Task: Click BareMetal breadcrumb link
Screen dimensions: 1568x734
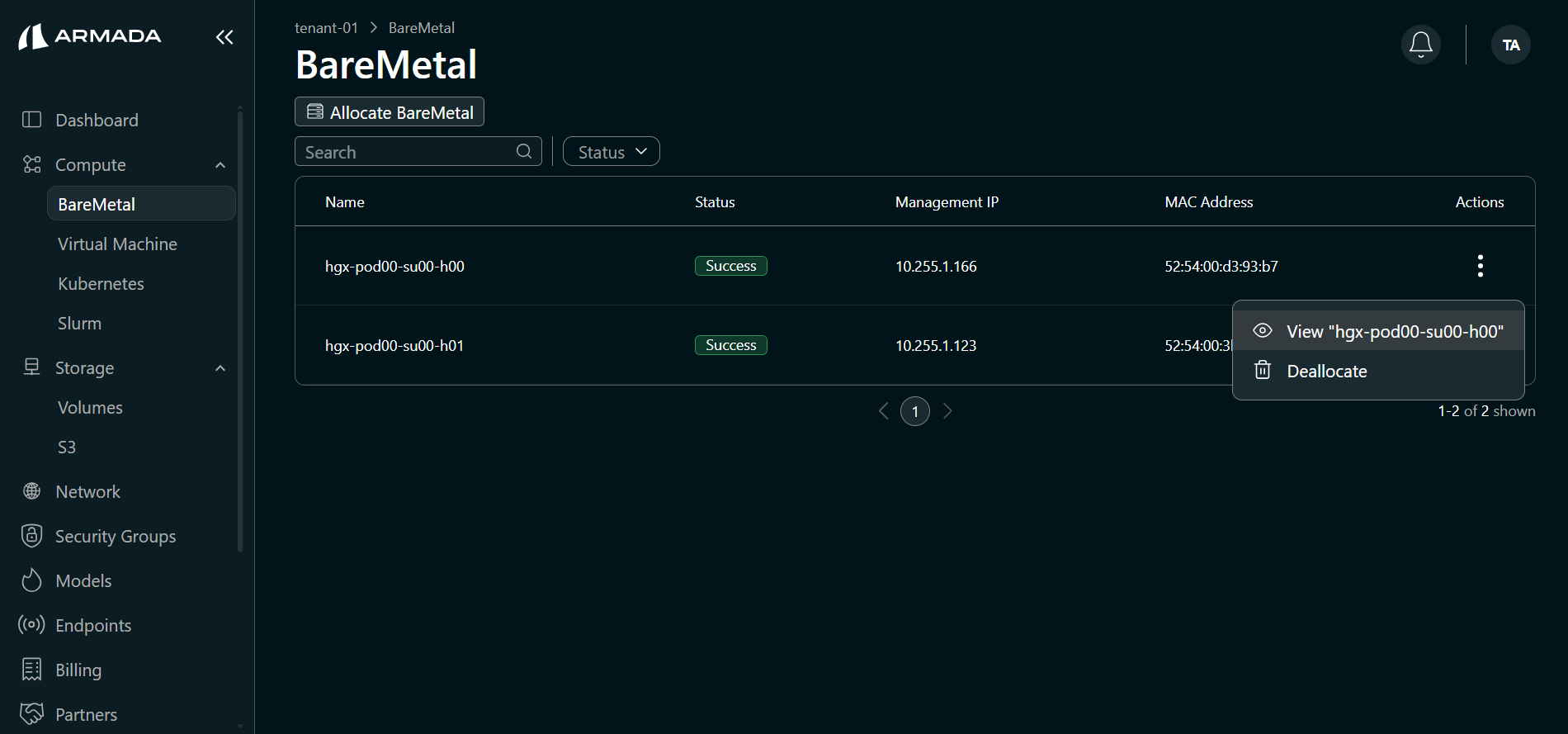Action: 422,27
